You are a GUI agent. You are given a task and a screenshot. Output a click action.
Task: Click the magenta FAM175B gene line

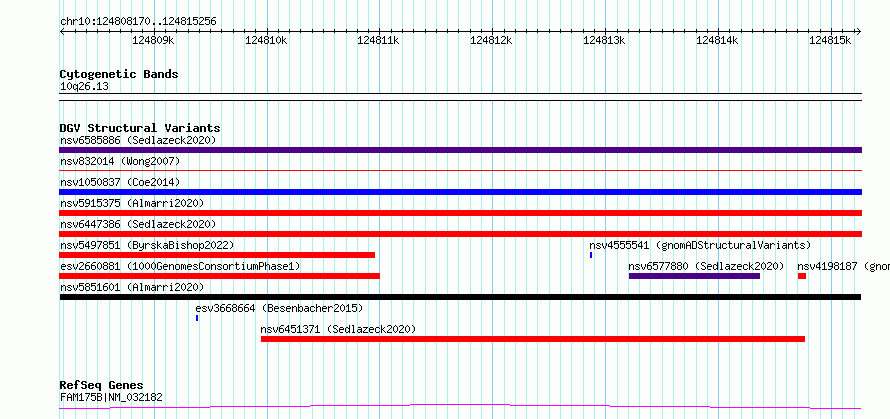pyautogui.click(x=460, y=407)
